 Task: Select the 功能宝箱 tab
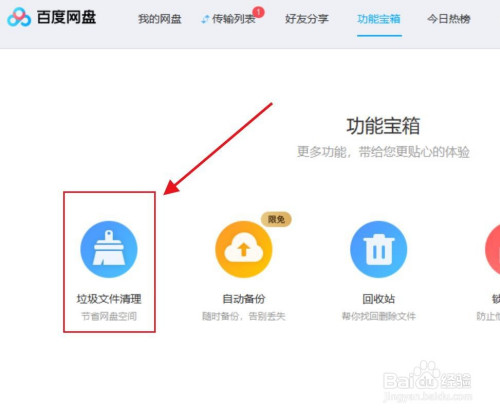379,19
